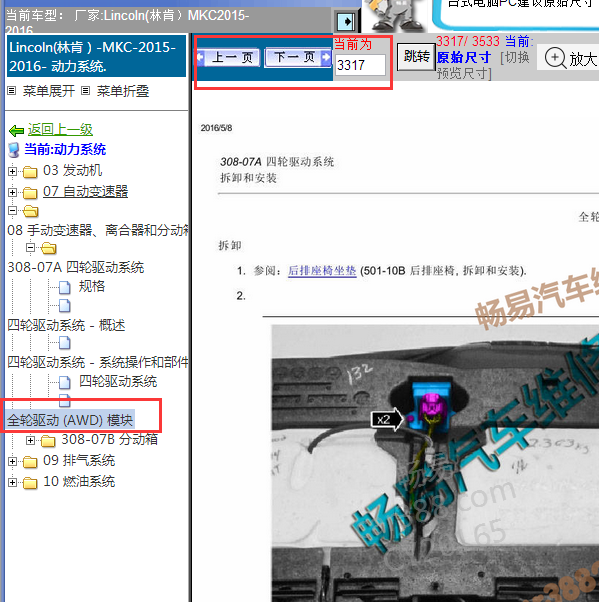Click the 3317/ 3533 page counter text
Viewport: 599px width, 602px height.
pos(468,41)
